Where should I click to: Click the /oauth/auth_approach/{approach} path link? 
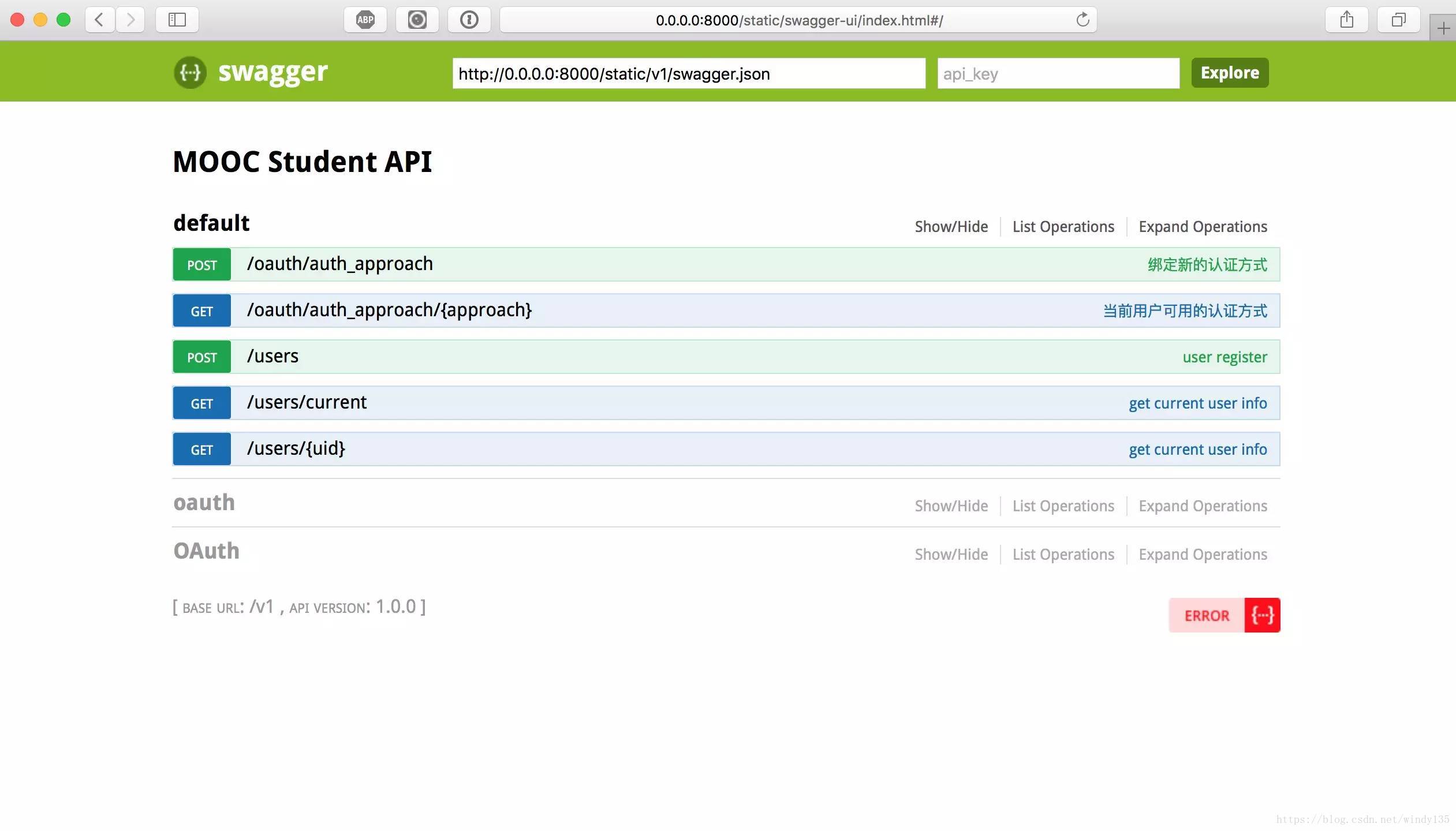[389, 310]
